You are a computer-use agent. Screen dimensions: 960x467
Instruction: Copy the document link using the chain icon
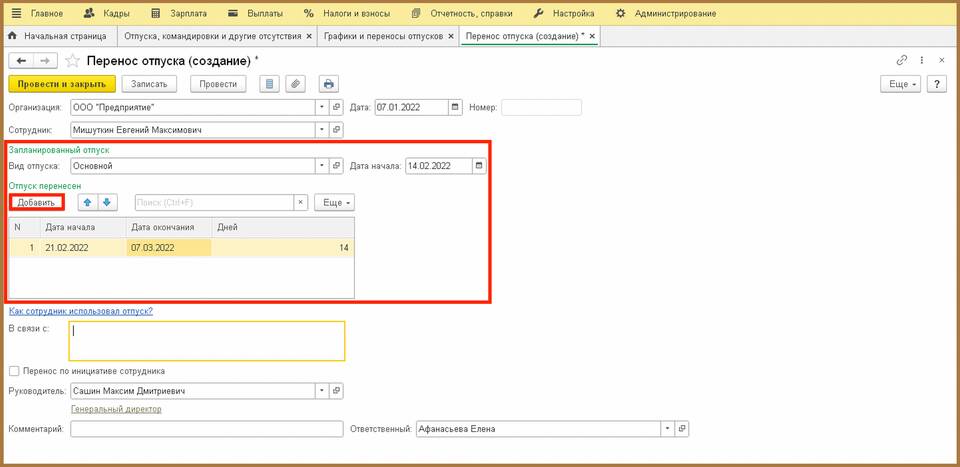(x=902, y=61)
